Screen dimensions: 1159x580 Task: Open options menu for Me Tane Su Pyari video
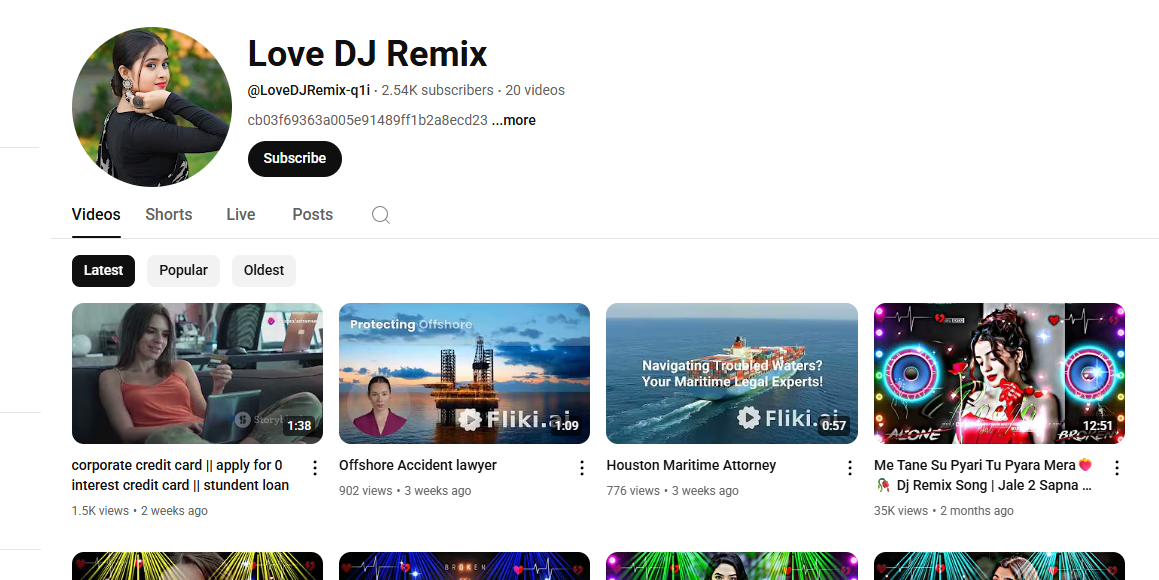(1117, 468)
